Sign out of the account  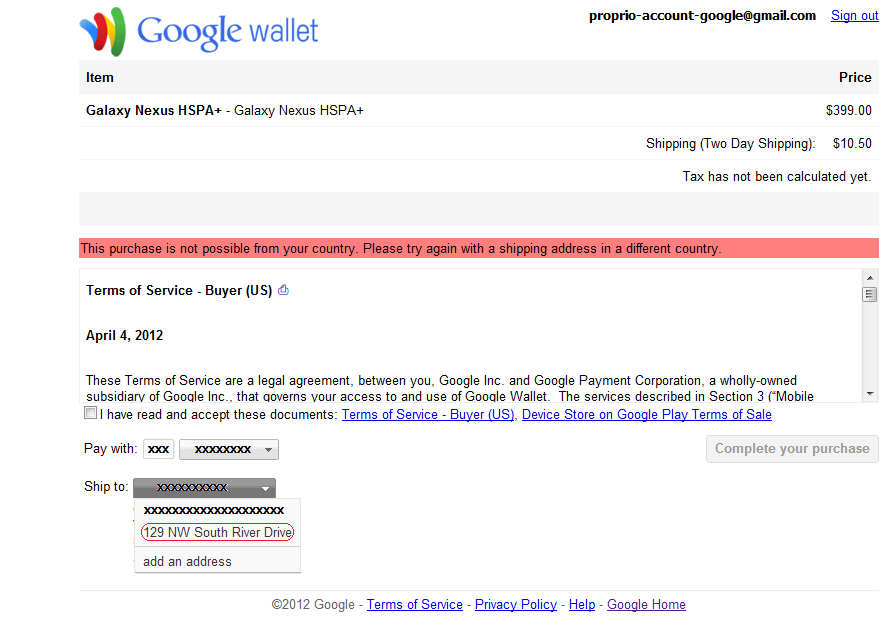click(x=854, y=16)
